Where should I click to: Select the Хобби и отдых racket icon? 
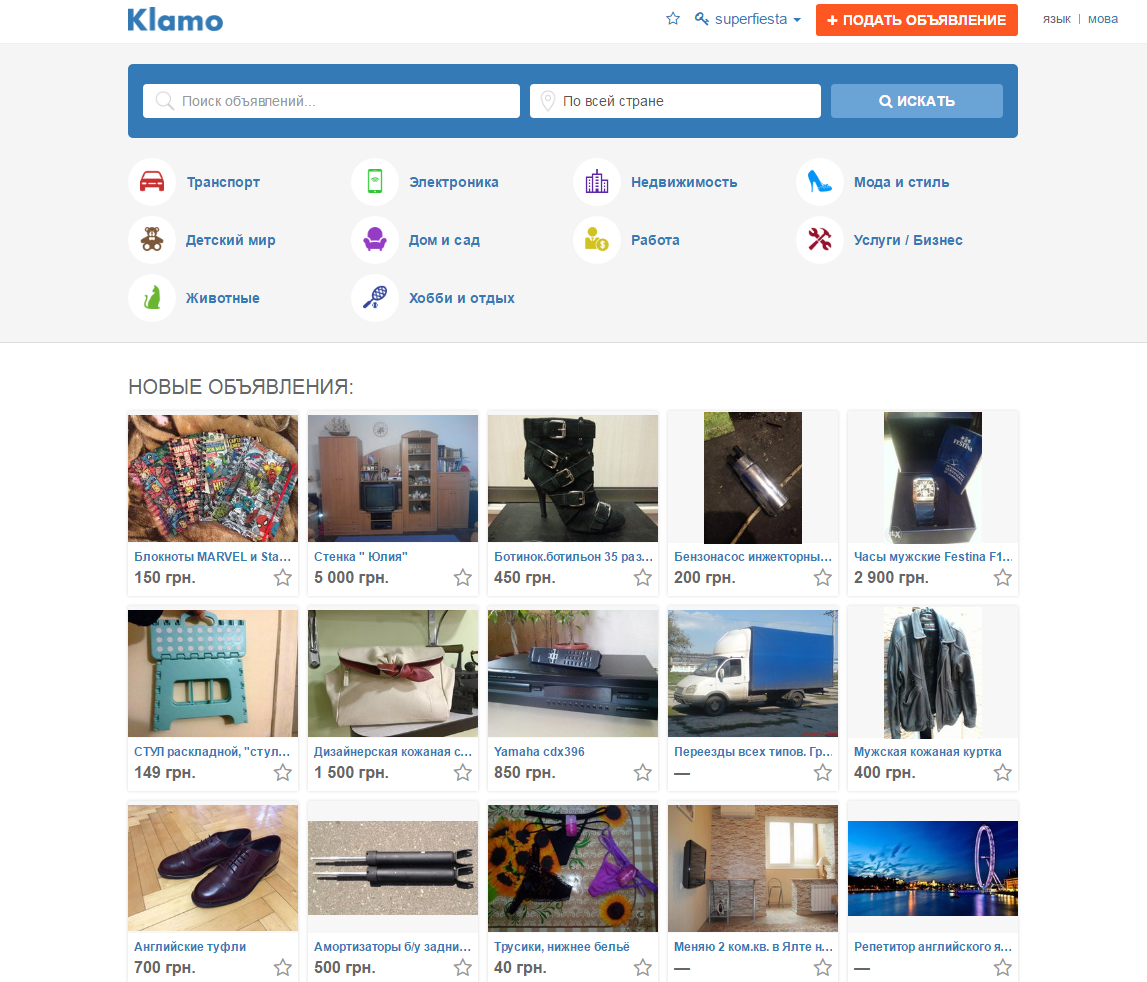pyautogui.click(x=375, y=298)
